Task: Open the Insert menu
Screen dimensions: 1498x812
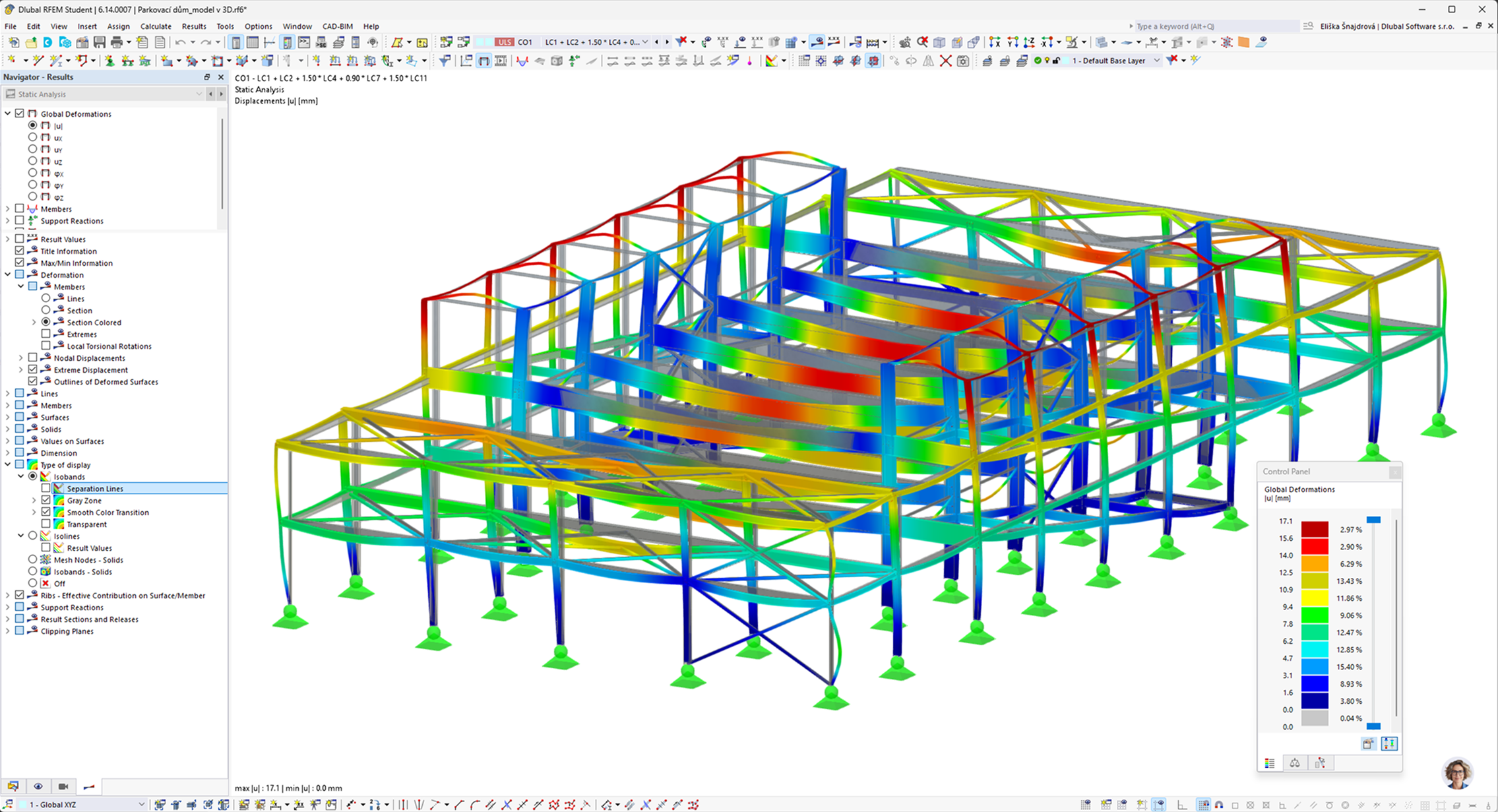Action: pyautogui.click(x=87, y=26)
